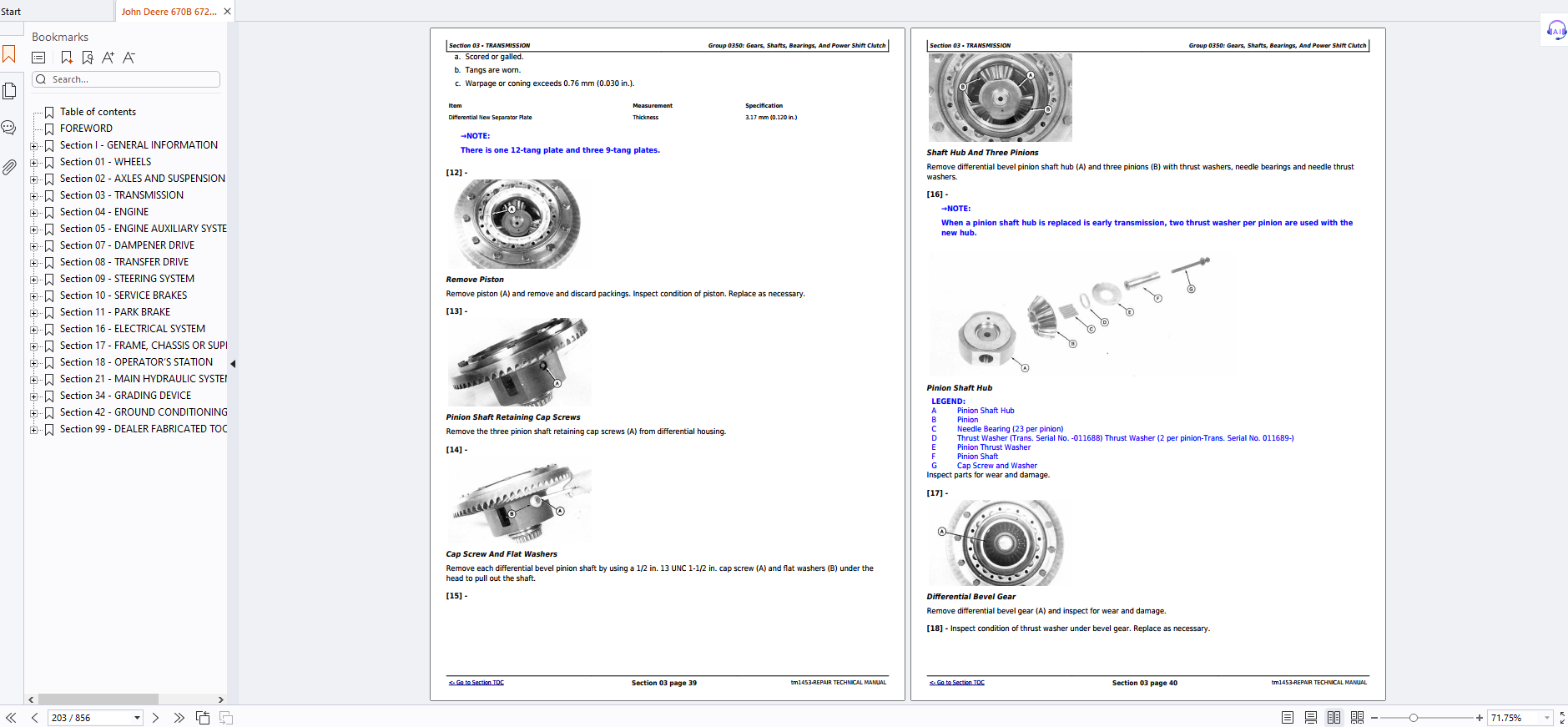Screen dimensions: 1568x727
Task: Select the John Deere 670B document tab
Action: (169, 12)
